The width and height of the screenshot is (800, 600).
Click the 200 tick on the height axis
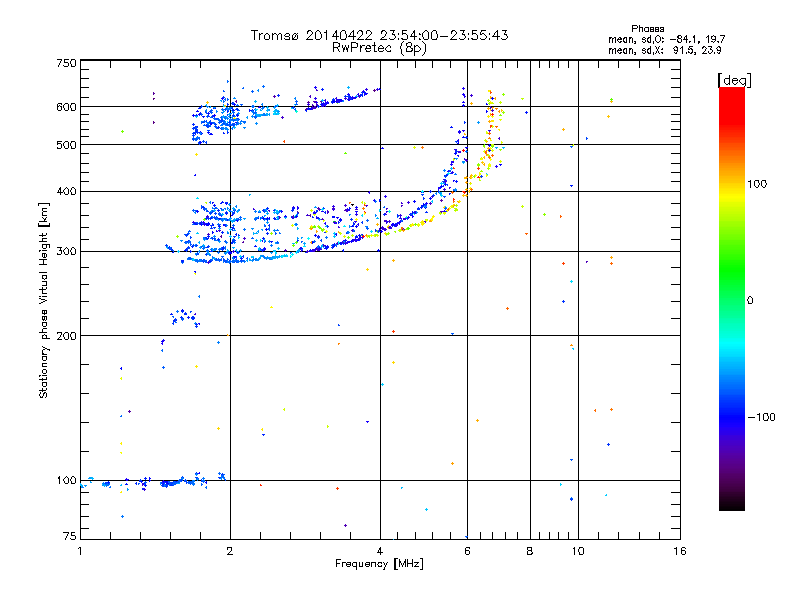[66, 336]
